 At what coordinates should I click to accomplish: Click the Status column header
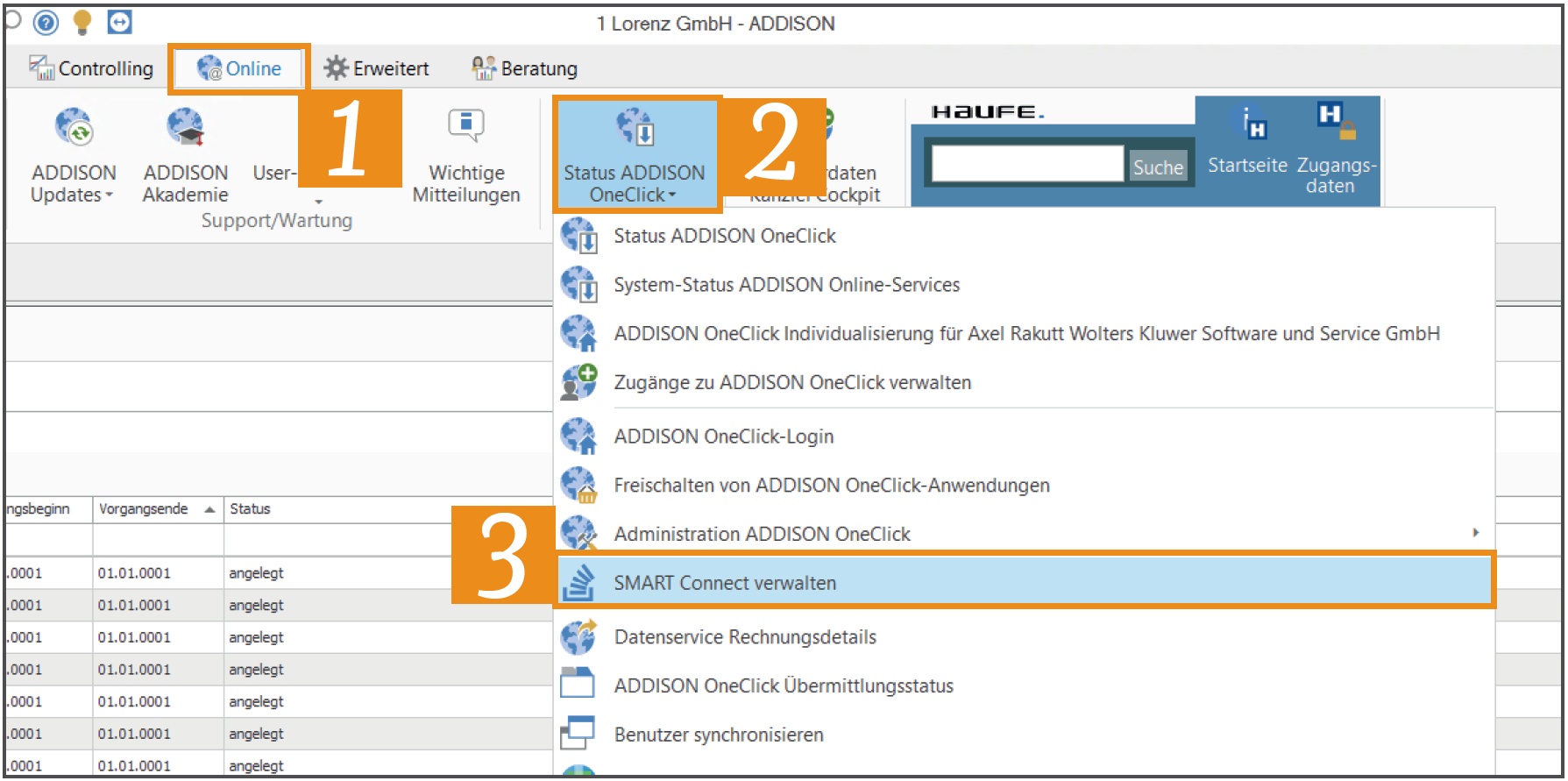(250, 509)
